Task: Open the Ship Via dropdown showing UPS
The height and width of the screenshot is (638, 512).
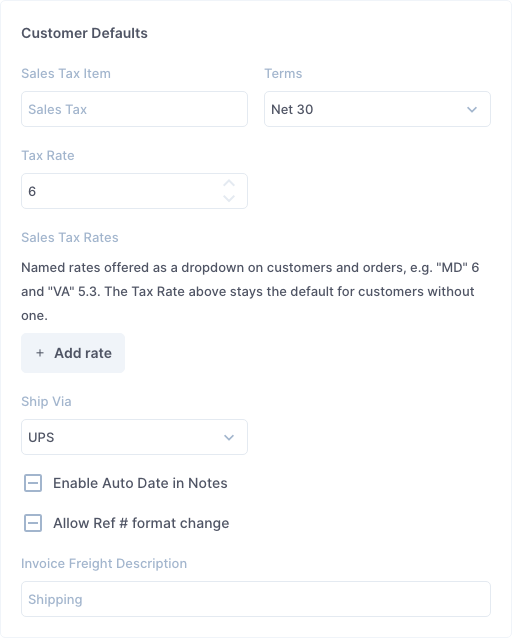Action: pyautogui.click(x=134, y=437)
